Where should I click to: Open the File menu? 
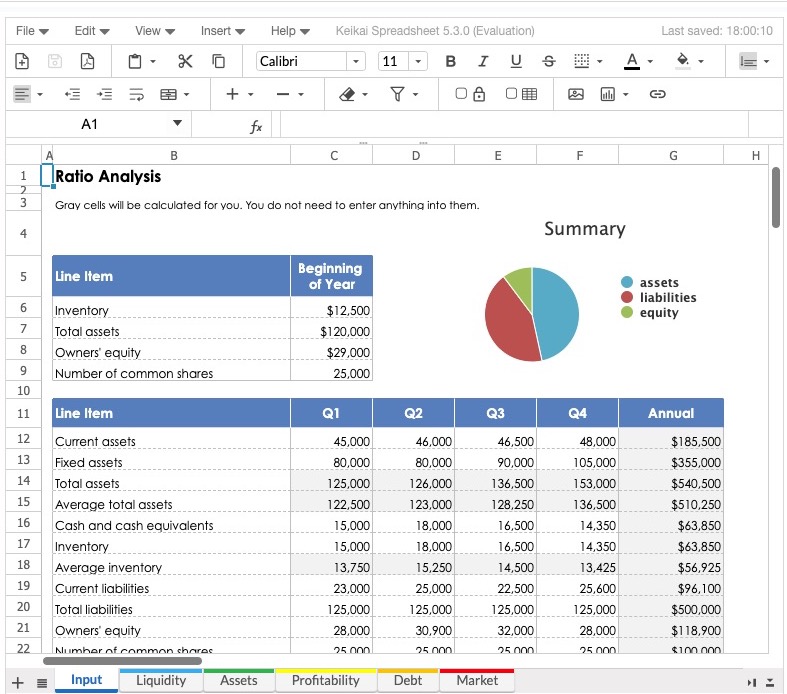32,31
